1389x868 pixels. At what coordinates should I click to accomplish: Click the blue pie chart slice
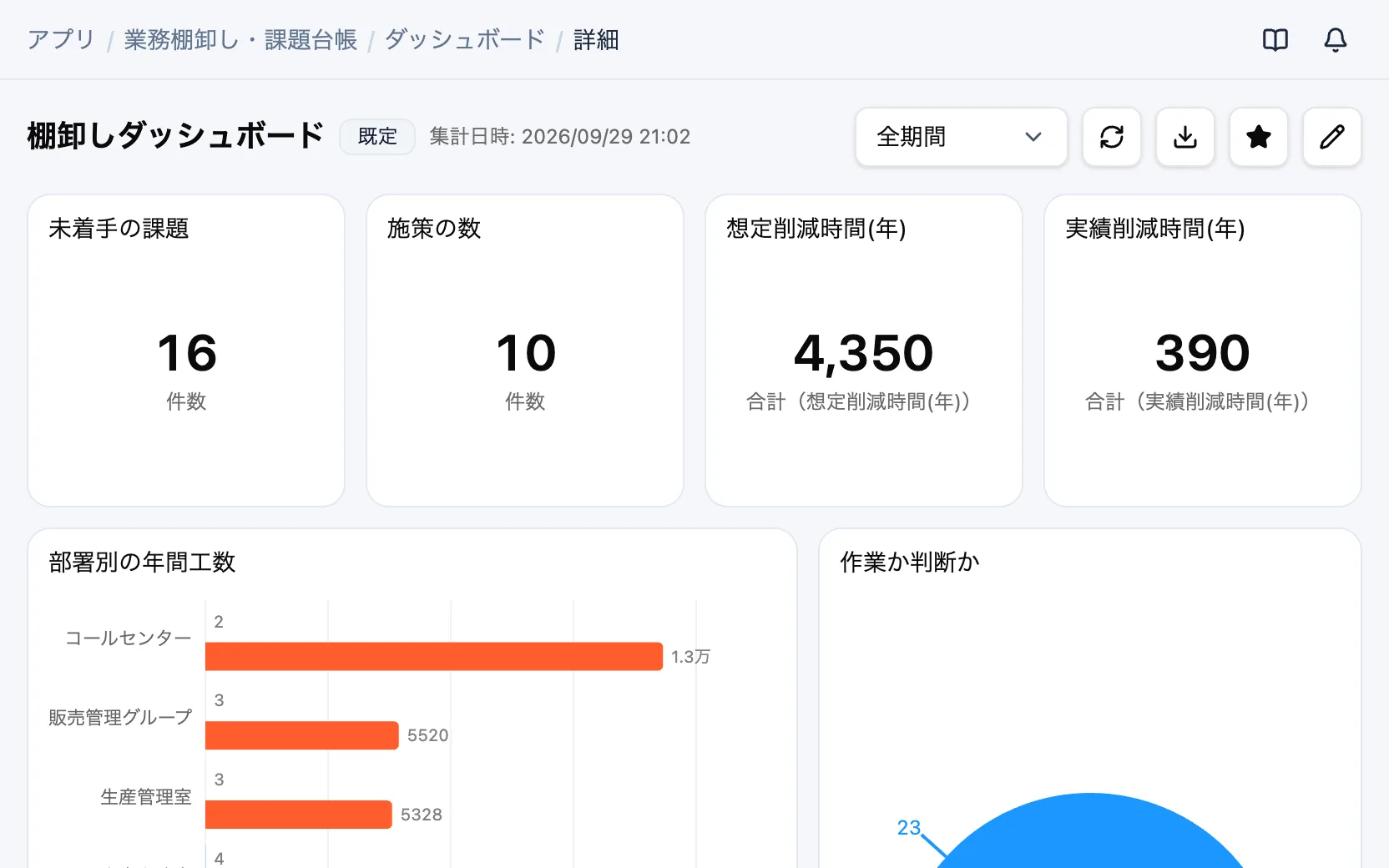[x=1089, y=830]
